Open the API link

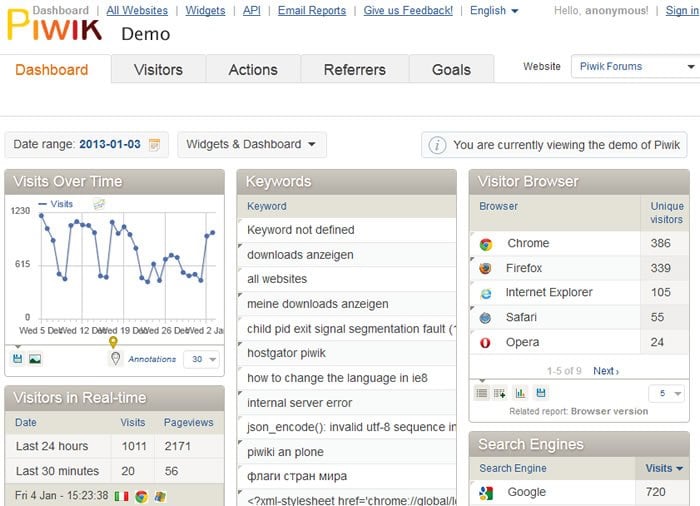[252, 10]
